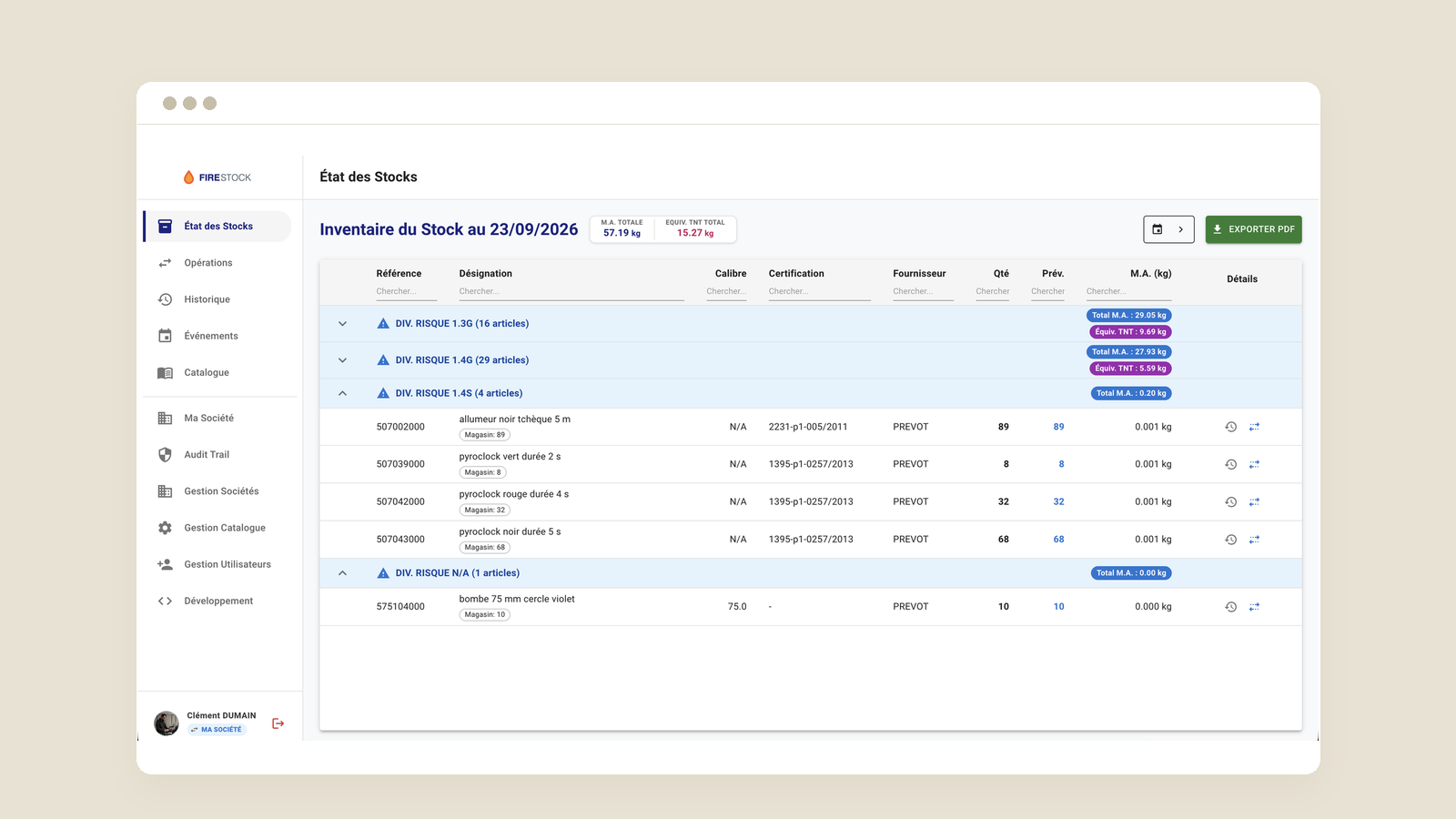
Task: Click Clément DUMAIN profile avatar
Action: click(x=167, y=723)
